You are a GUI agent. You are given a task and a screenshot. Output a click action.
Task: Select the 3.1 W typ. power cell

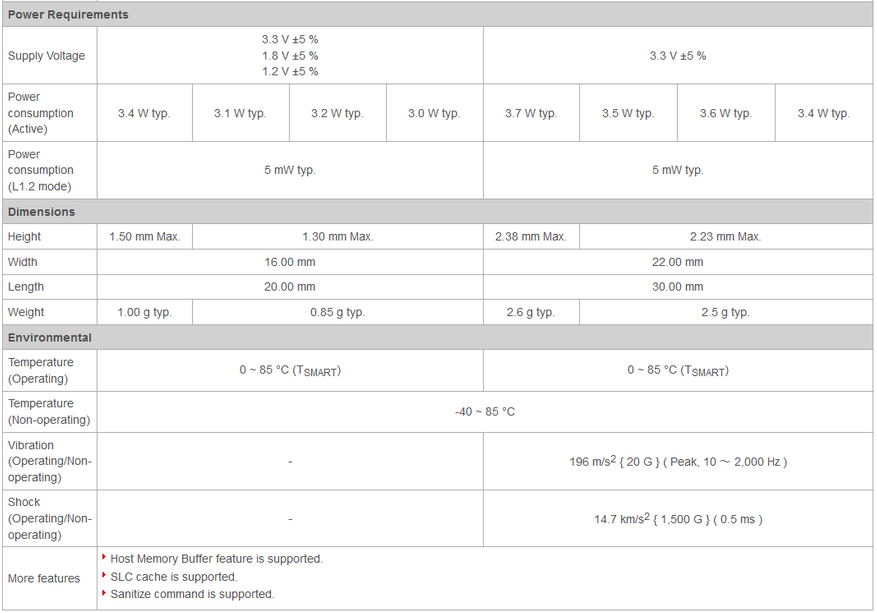[240, 114]
